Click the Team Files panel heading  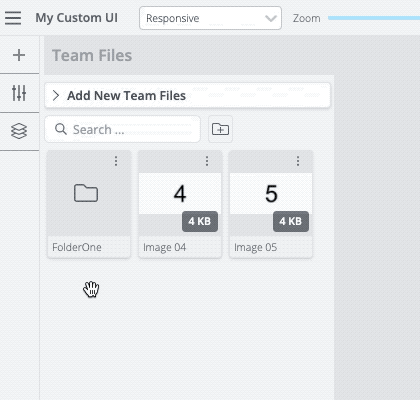[x=92, y=55]
